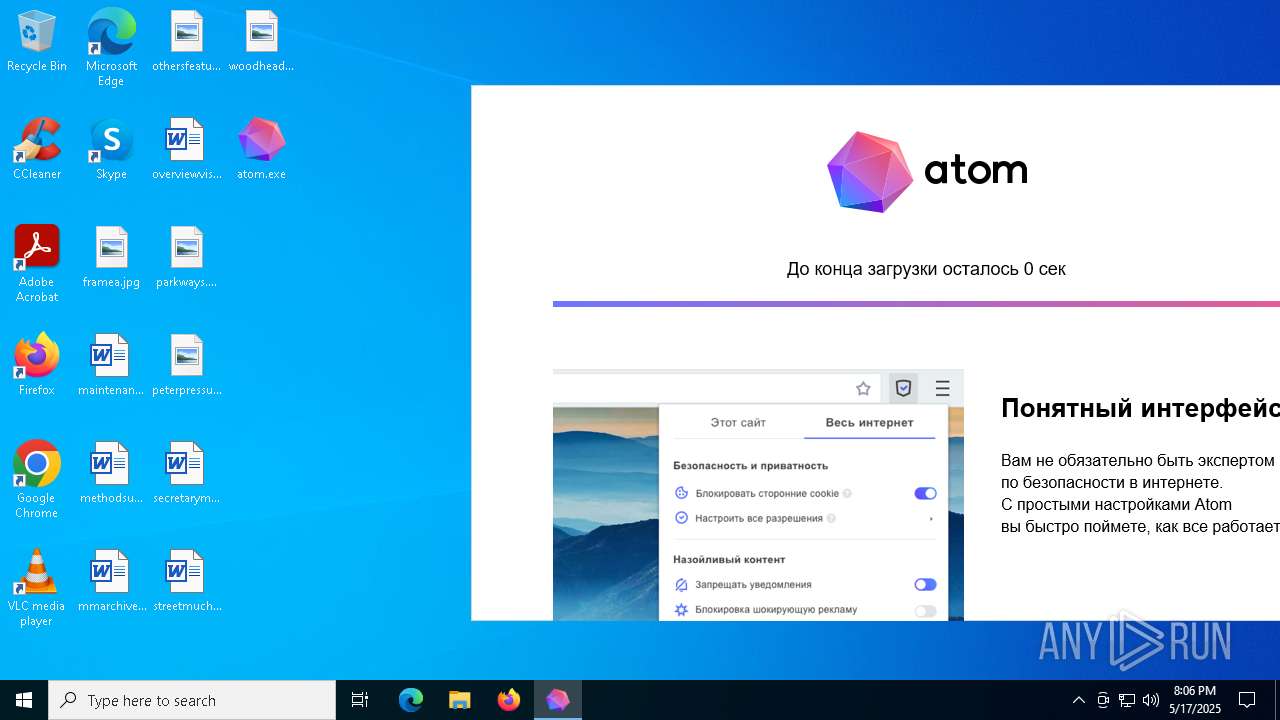The height and width of the screenshot is (720, 1280).
Task: Select the parkways... image file
Action: [186, 258]
